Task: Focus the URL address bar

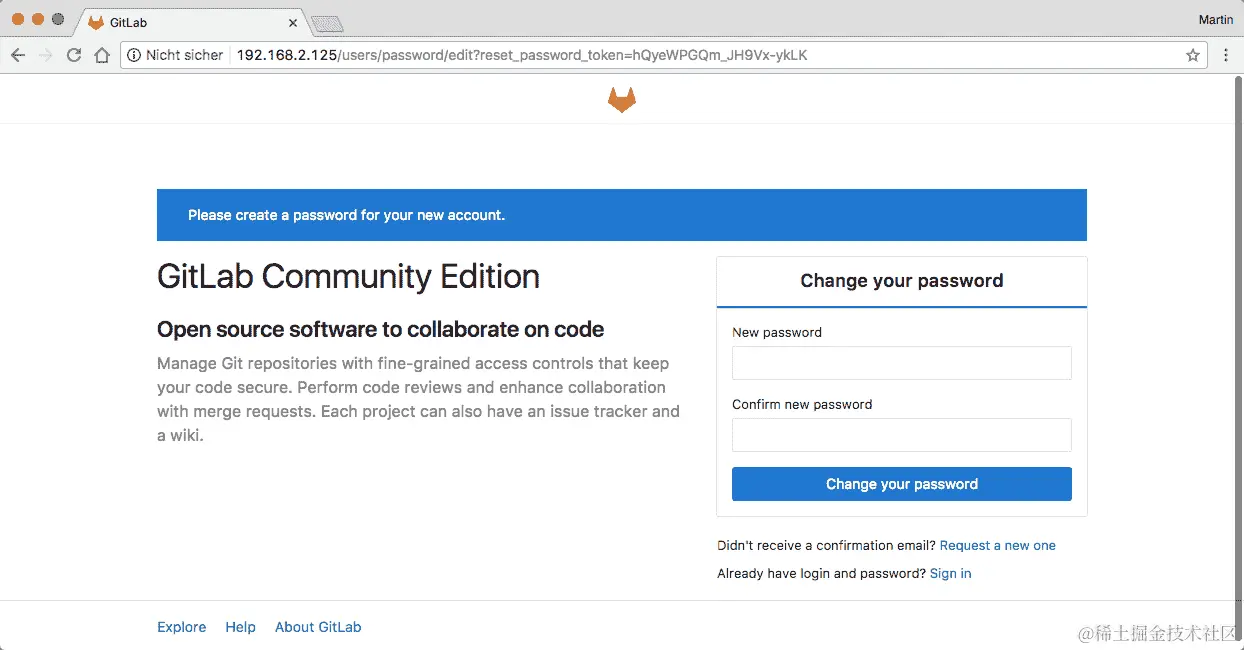Action: click(664, 55)
